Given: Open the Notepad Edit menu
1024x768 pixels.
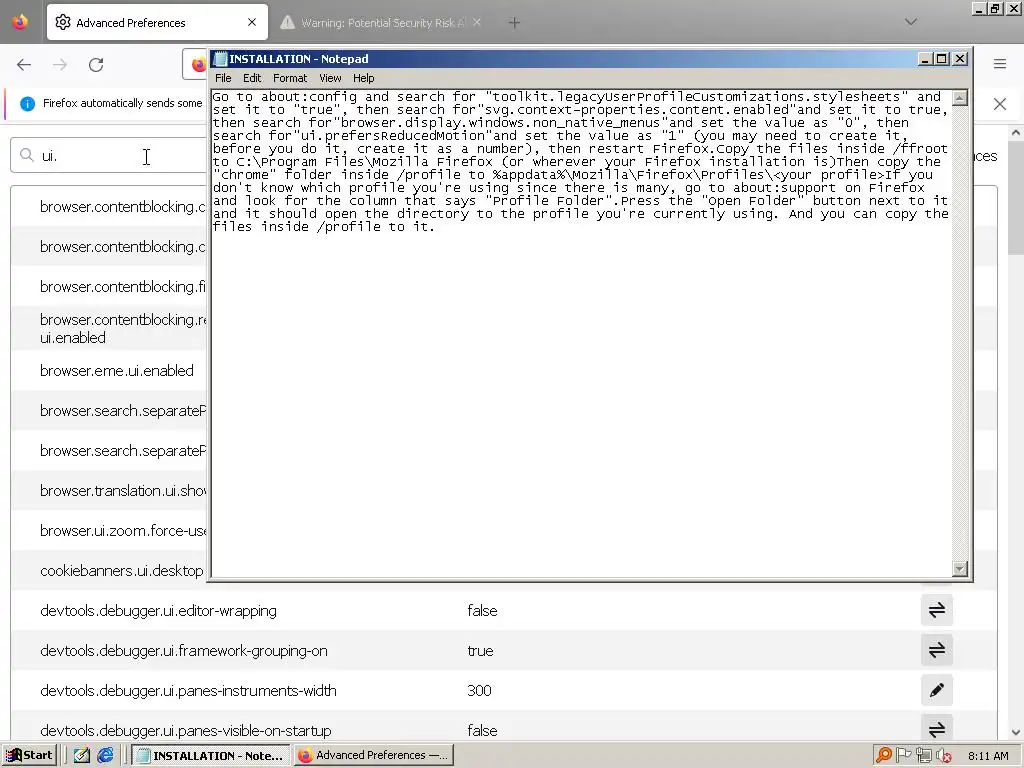Looking at the screenshot, I should point(252,78).
